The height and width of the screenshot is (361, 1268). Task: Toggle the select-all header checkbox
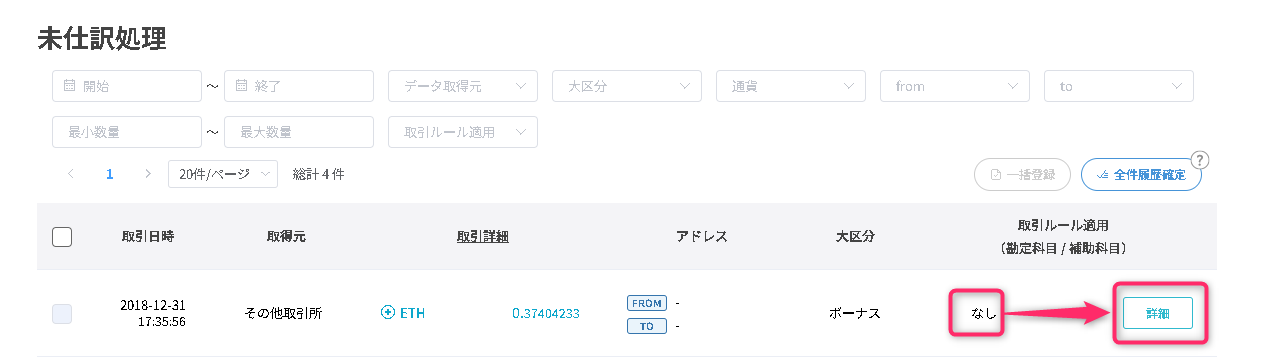coord(62,237)
